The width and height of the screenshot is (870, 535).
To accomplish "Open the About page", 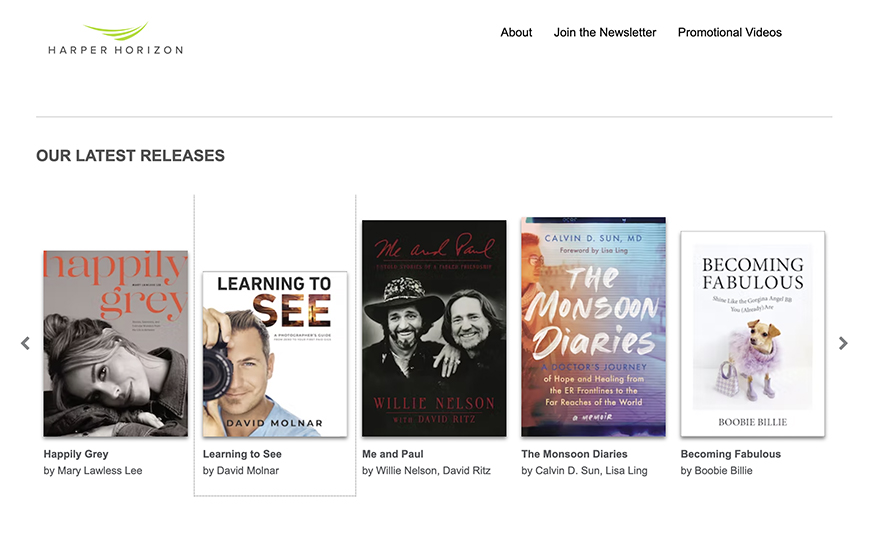I will click(x=516, y=32).
